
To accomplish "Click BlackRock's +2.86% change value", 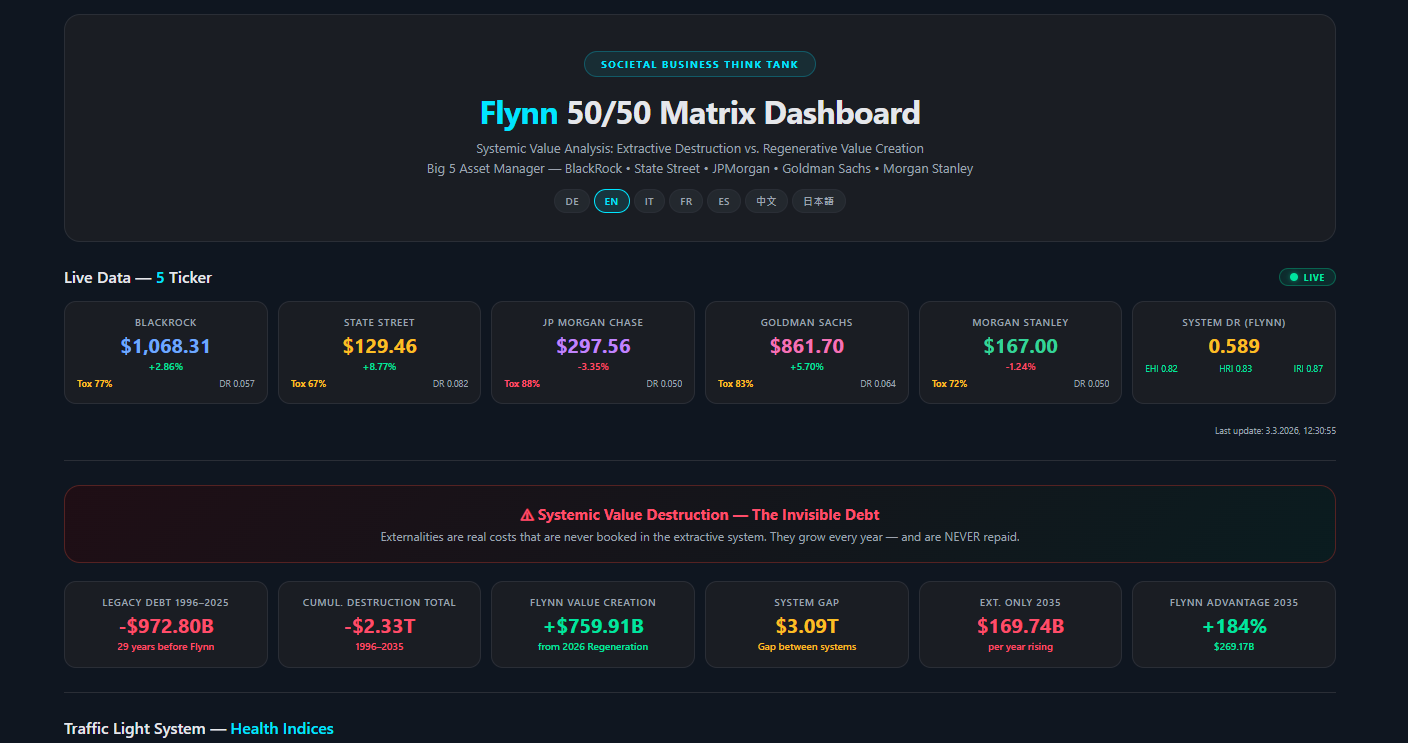I will pos(166,367).
